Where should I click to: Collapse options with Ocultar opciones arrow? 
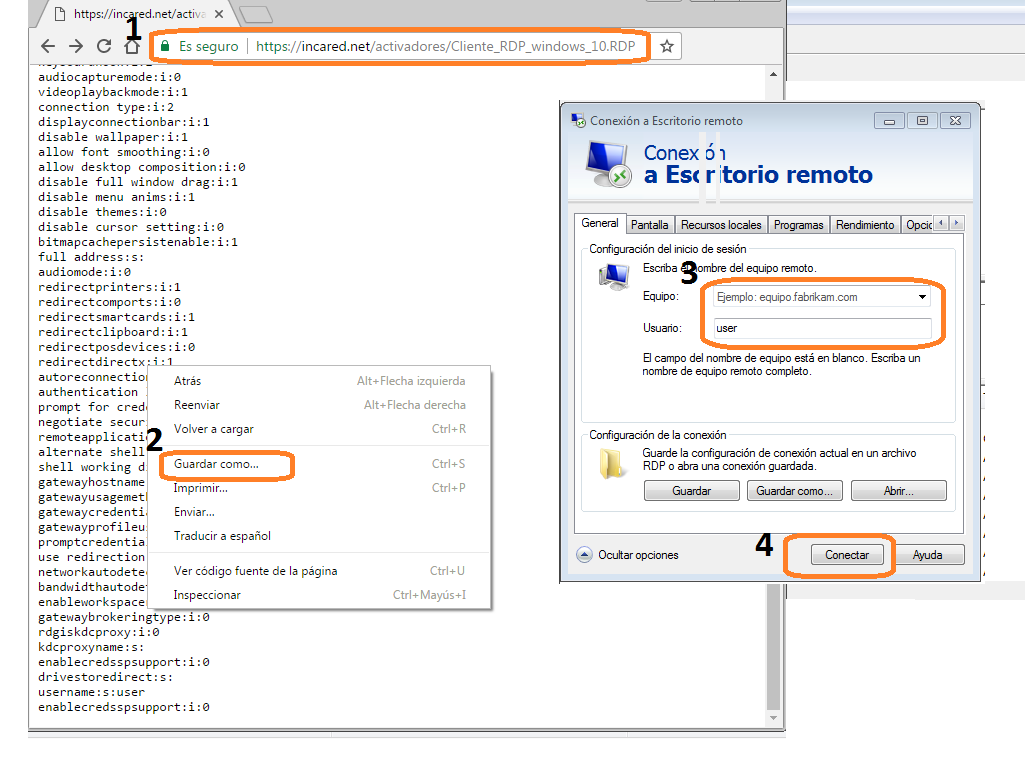pos(585,555)
